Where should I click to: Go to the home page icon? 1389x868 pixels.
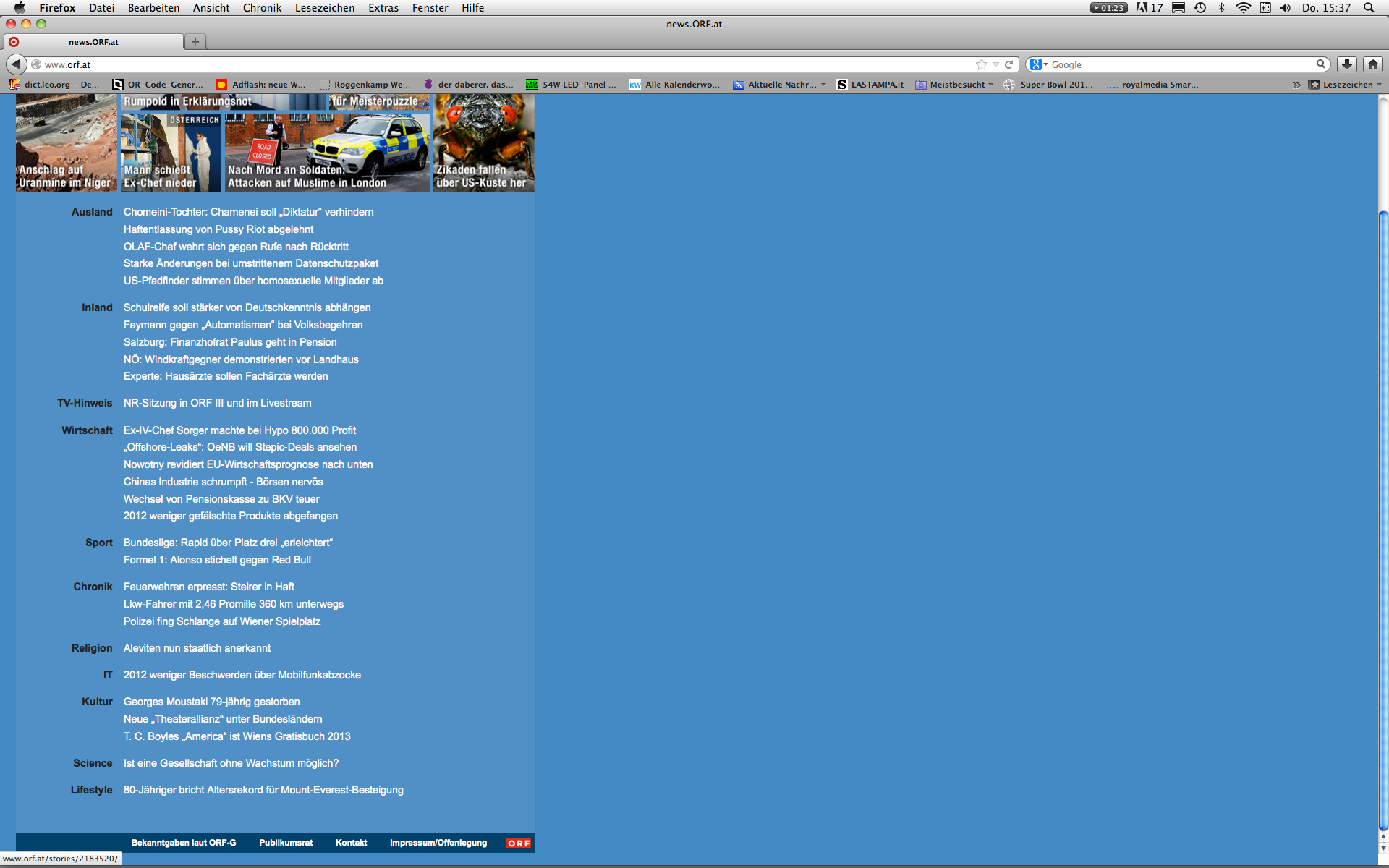tap(1373, 64)
